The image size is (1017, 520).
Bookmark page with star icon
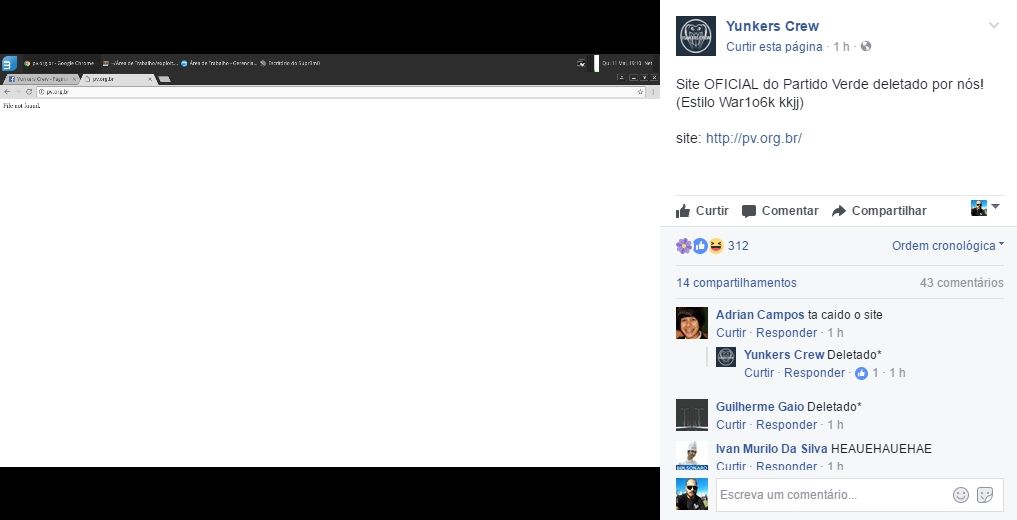point(640,92)
